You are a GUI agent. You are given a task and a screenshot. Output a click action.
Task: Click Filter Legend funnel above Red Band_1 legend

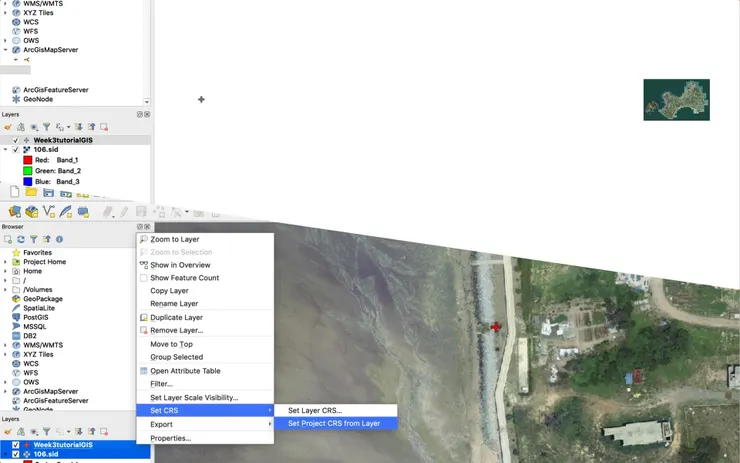click(x=46, y=126)
